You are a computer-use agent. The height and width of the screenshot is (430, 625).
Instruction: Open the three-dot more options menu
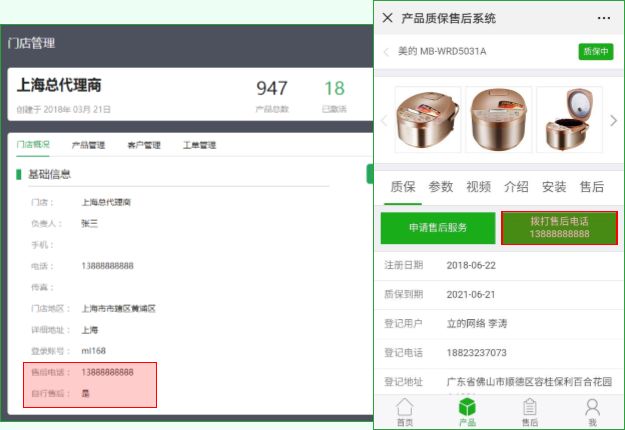603,18
